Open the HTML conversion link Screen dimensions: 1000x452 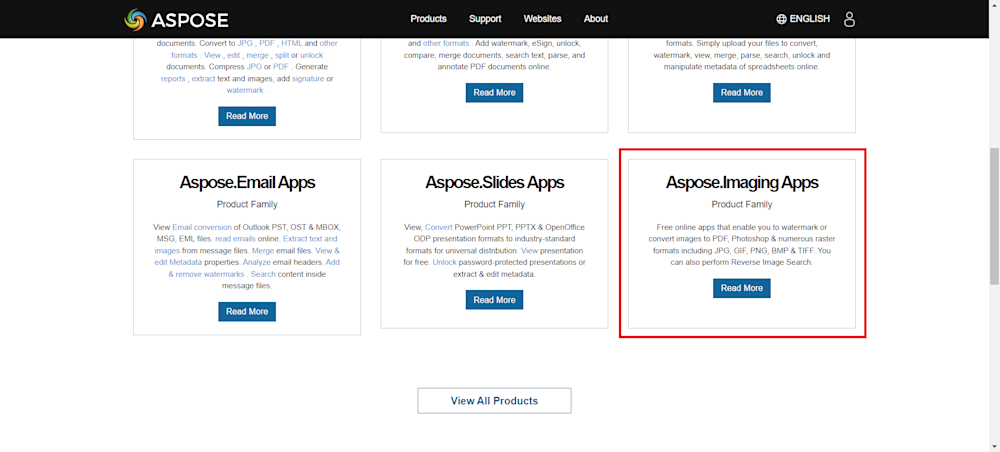click(x=292, y=43)
